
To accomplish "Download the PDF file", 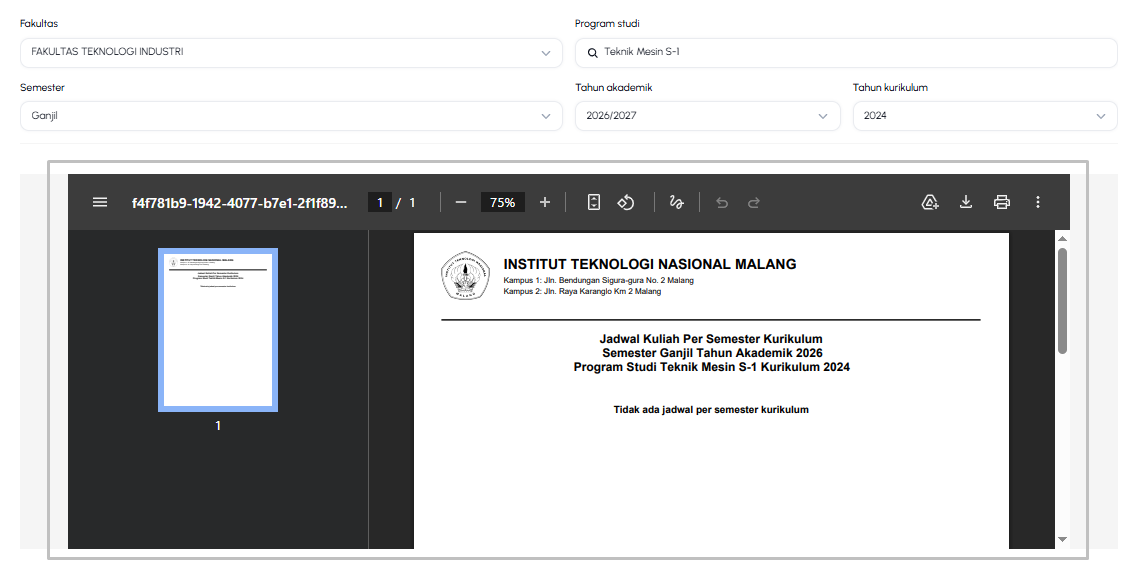I will click(x=966, y=202).
